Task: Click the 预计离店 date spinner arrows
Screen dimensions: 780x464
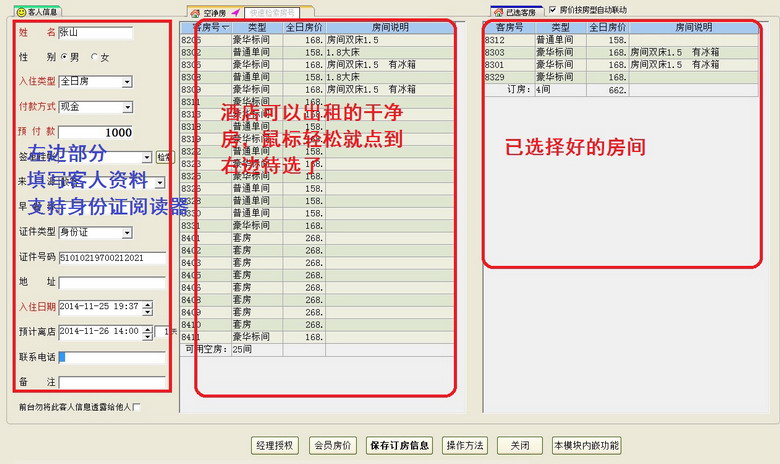Action: [x=146, y=331]
